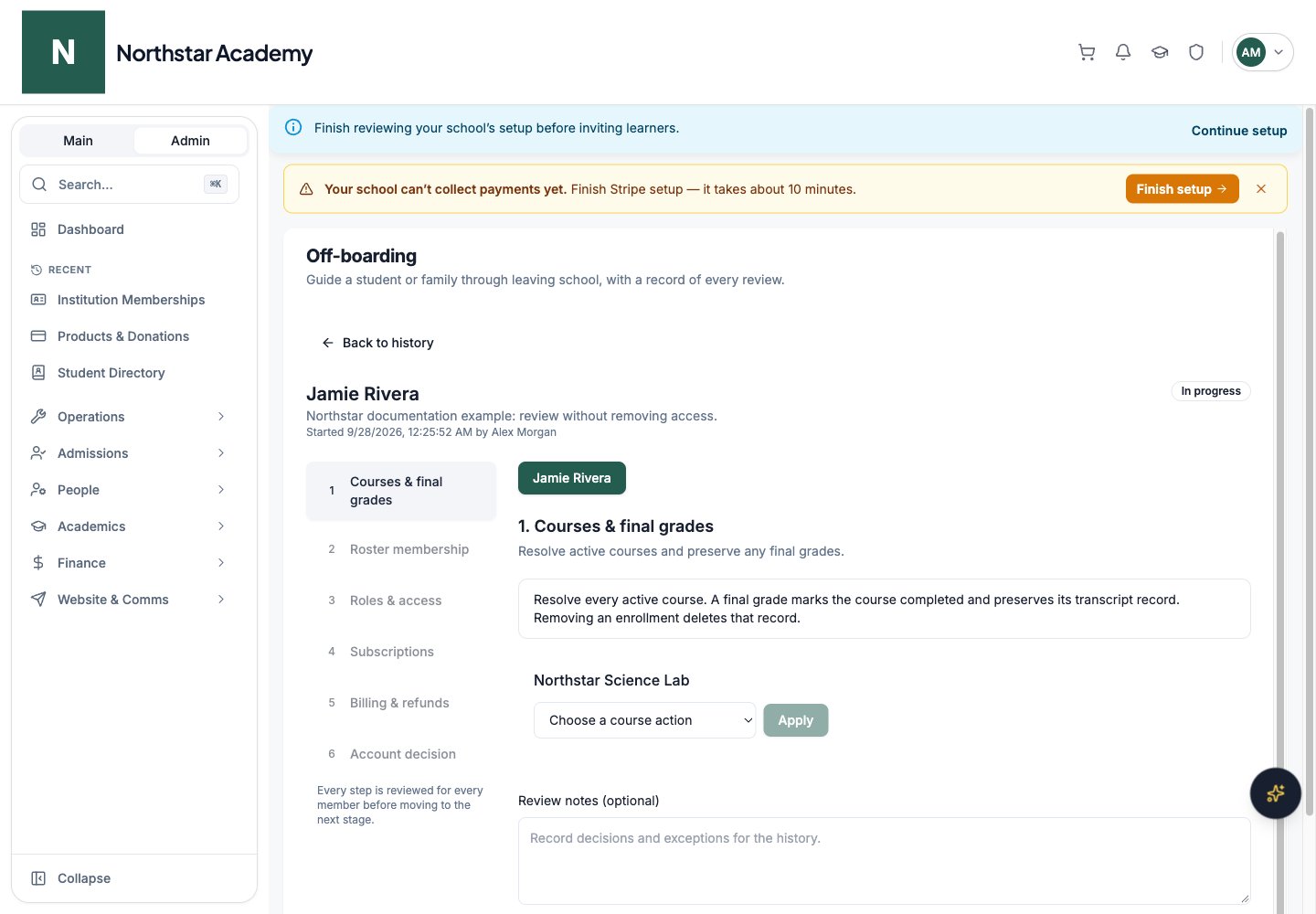Click the Finance dollar sign icon
Viewport: 1316px width, 914px height.
[38, 563]
